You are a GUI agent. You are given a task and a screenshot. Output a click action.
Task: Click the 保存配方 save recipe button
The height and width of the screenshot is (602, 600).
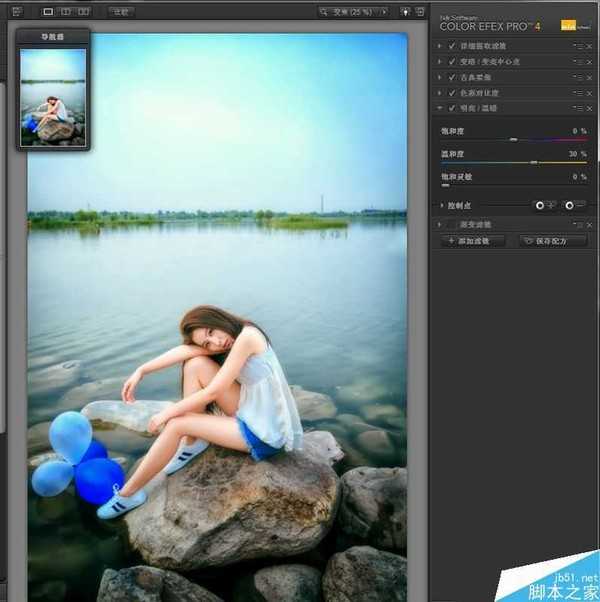(552, 241)
